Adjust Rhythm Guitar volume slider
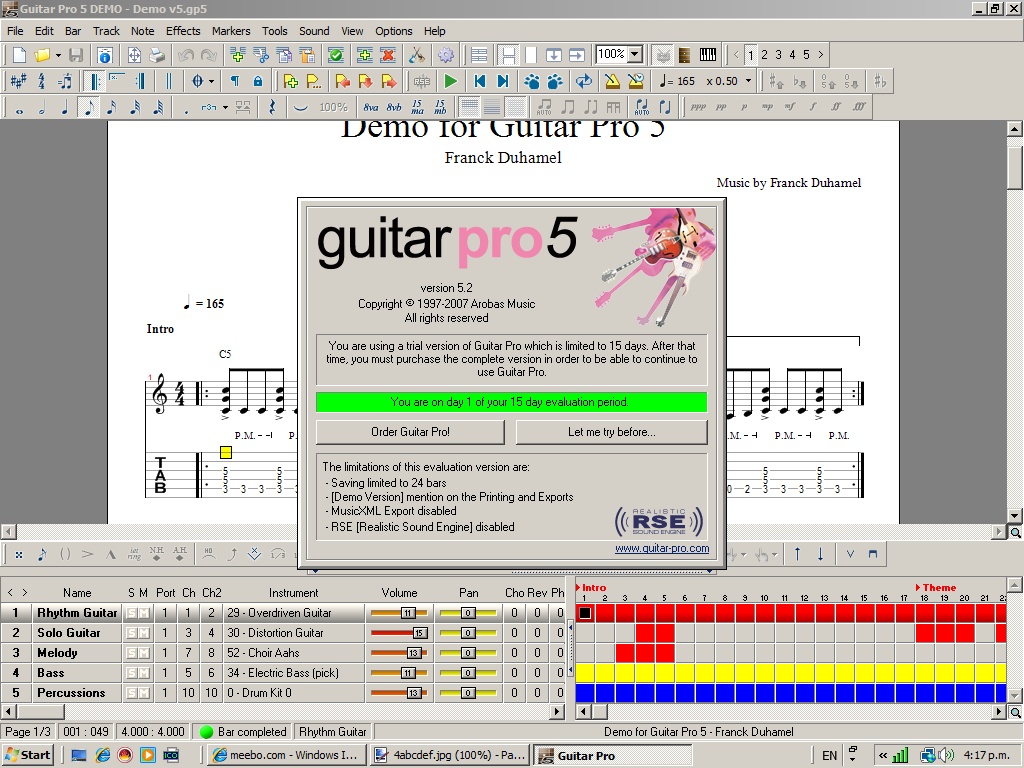1024x768 pixels. pos(399,613)
